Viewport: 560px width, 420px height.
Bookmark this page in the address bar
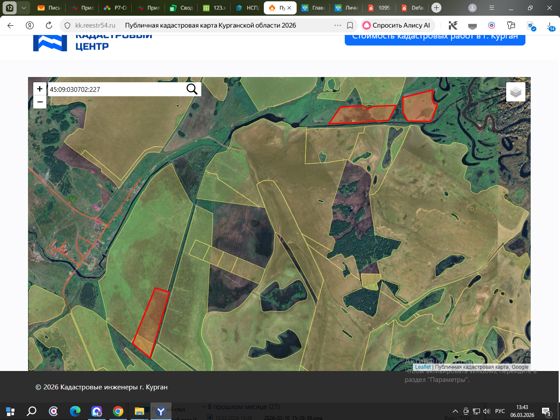(350, 25)
